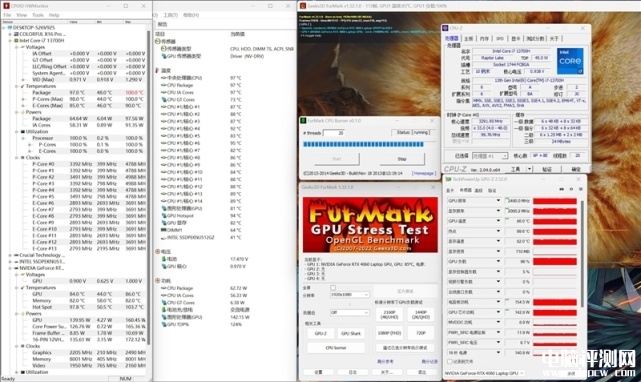Viewport: 641px width, 382px height.
Task: Click the CPU Burner blue progress bar
Action: point(363,144)
